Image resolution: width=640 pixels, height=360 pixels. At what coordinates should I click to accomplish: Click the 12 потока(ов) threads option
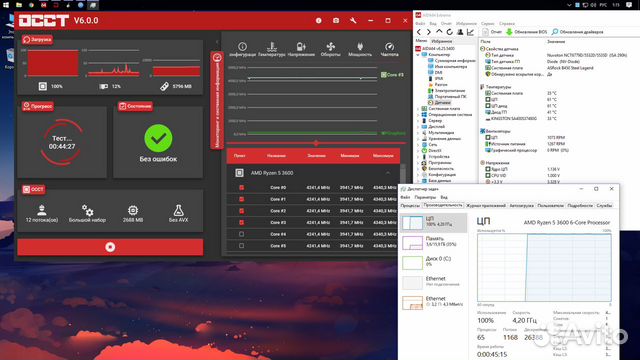click(x=42, y=213)
